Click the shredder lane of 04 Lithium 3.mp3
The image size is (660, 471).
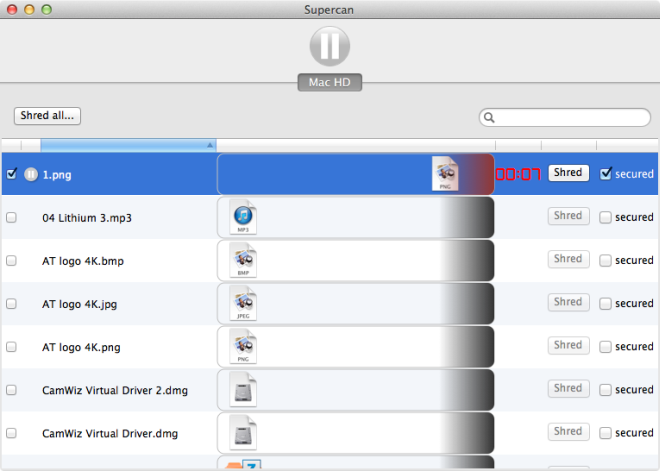coord(356,218)
